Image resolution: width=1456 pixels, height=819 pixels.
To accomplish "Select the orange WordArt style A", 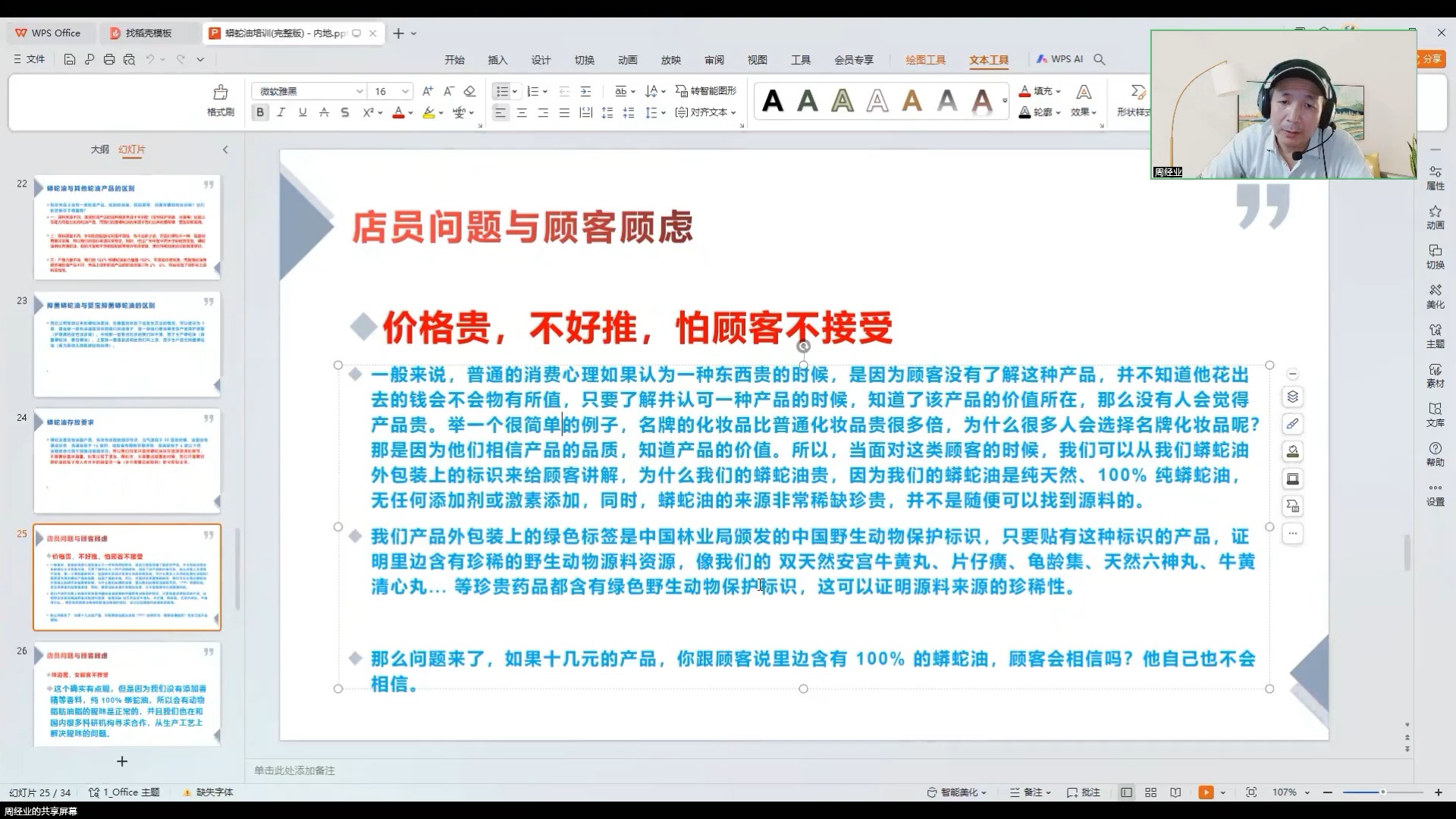I will coord(912,101).
